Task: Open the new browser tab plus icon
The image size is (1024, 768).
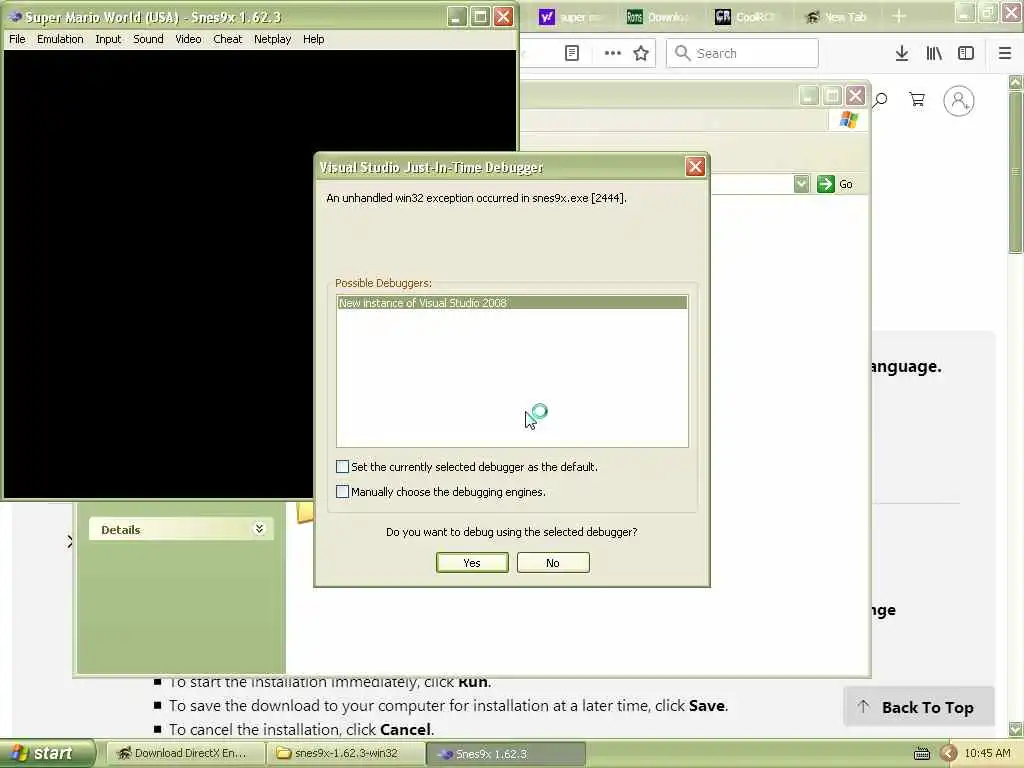Action: point(899,16)
